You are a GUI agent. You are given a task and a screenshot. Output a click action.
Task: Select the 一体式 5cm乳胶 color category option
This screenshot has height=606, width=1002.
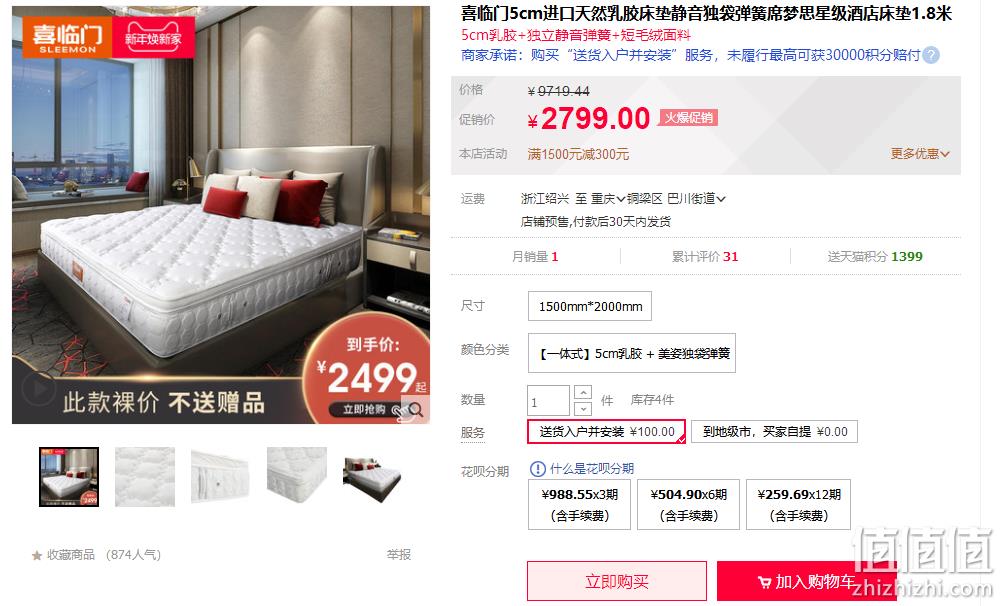[x=631, y=353]
